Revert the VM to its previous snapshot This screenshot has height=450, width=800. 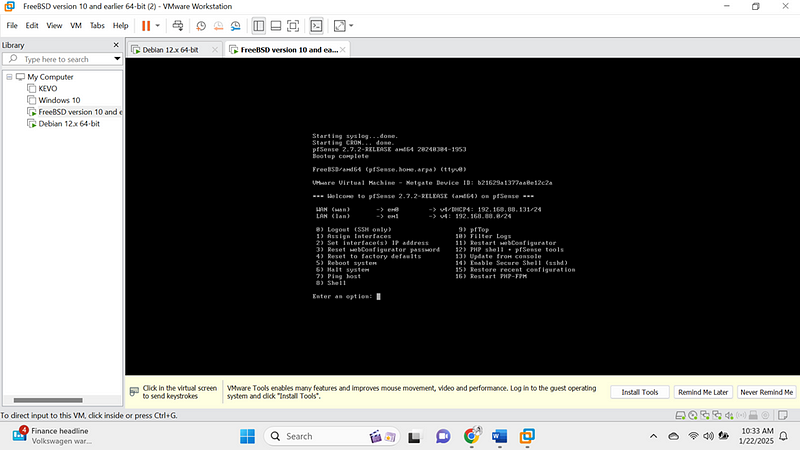218,26
